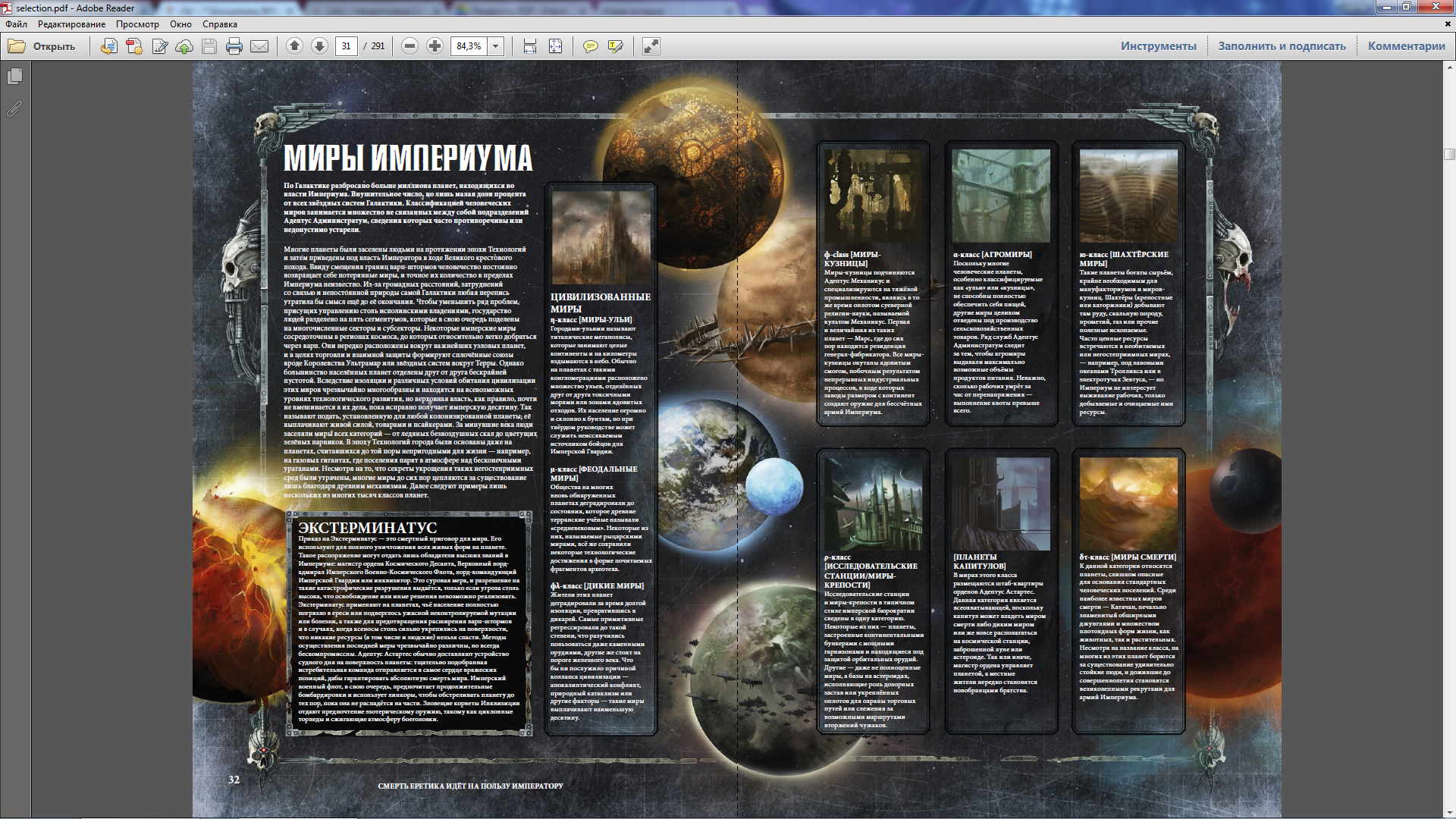Click the total pages label 291
Image resolution: width=1456 pixels, height=819 pixels.
(x=378, y=46)
